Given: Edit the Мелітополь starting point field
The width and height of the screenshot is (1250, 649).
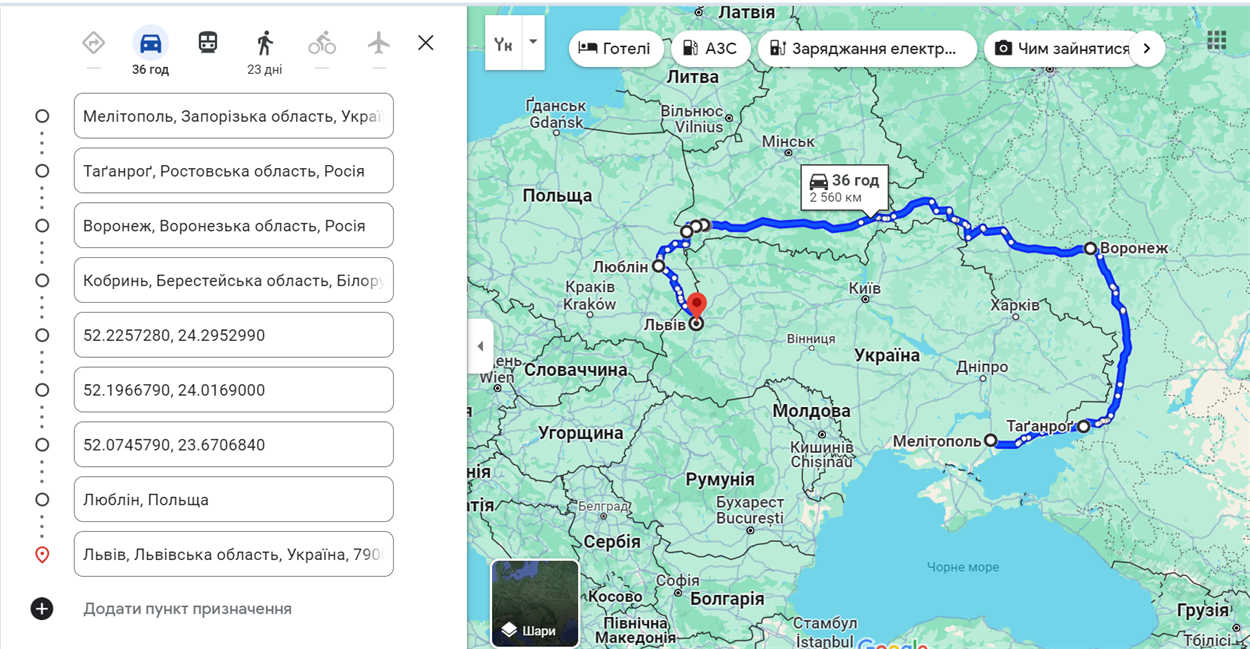Looking at the screenshot, I should point(233,116).
